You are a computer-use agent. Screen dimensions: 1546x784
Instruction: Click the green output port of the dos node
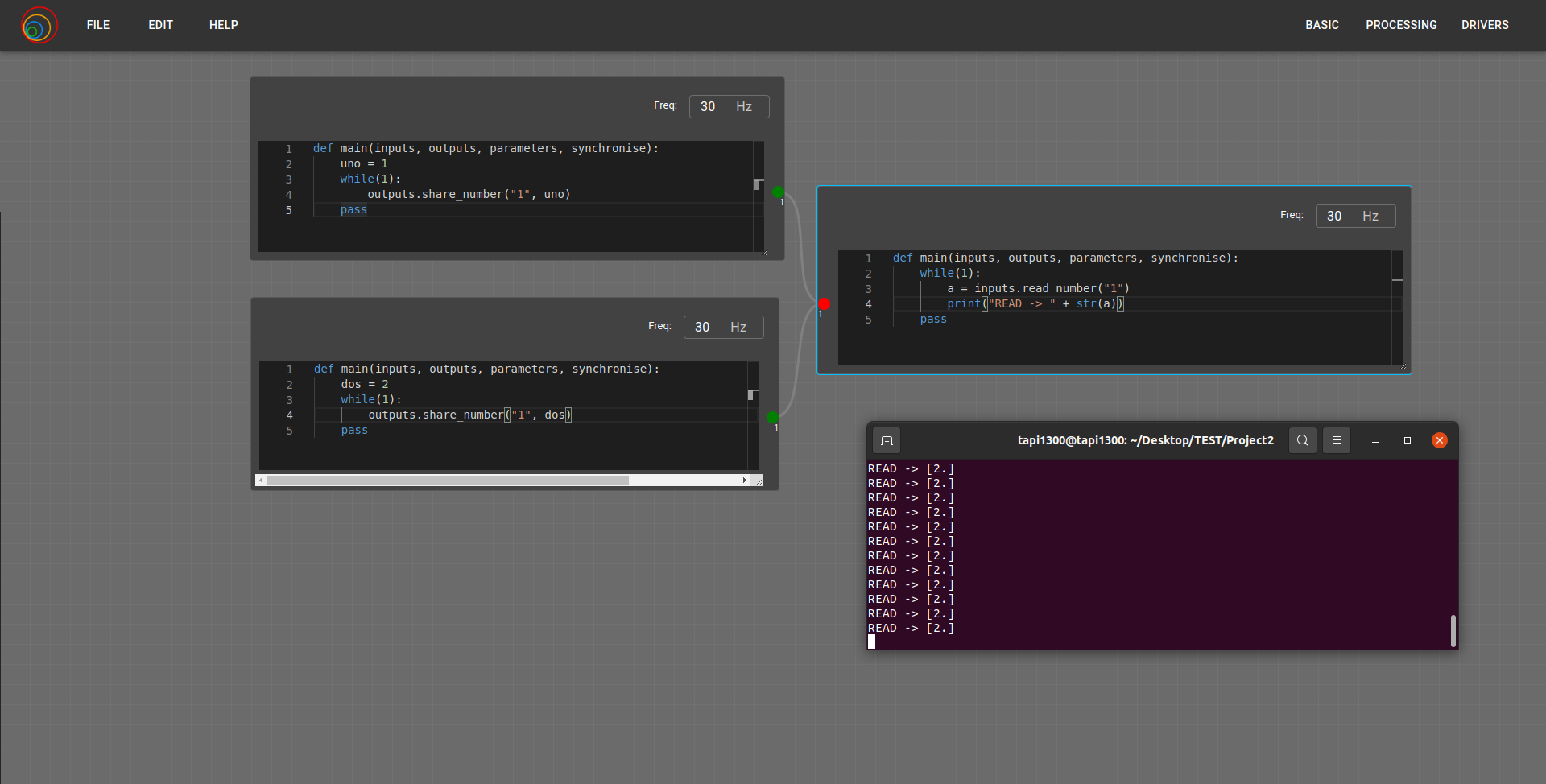coord(772,417)
